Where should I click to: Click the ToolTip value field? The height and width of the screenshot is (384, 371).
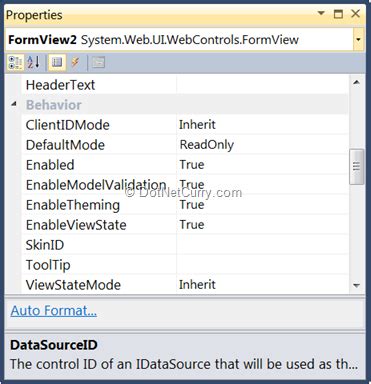click(x=262, y=265)
